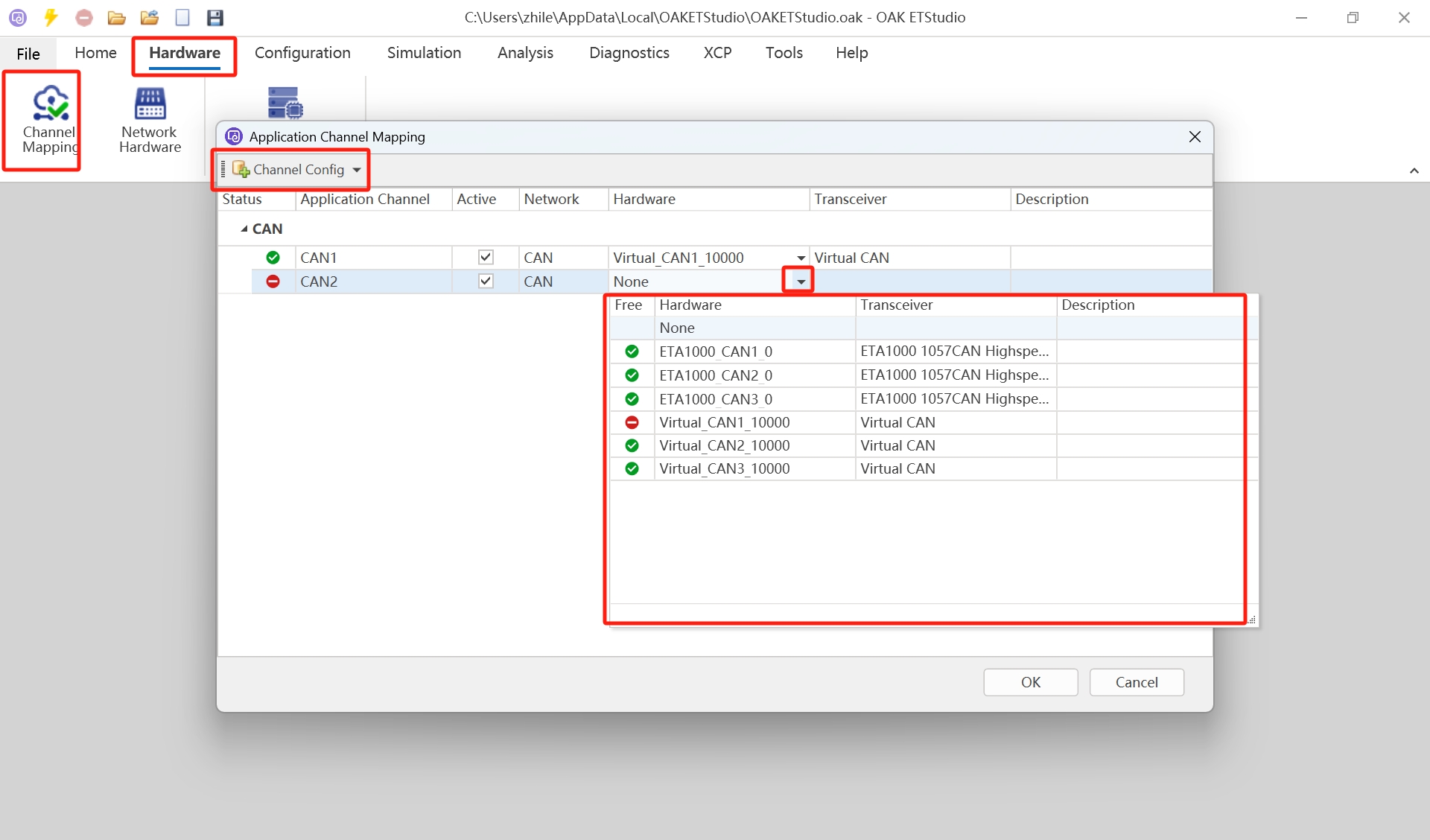This screenshot has width=1430, height=840.
Task: Uncheck the Active checkbox for CAN1
Action: point(486,257)
